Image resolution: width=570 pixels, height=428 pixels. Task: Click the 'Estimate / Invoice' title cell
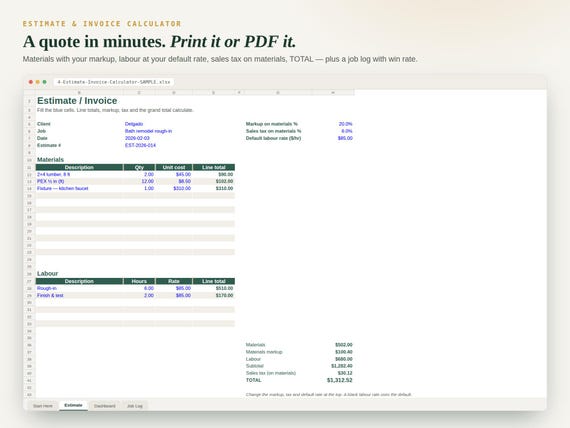[x=77, y=101]
